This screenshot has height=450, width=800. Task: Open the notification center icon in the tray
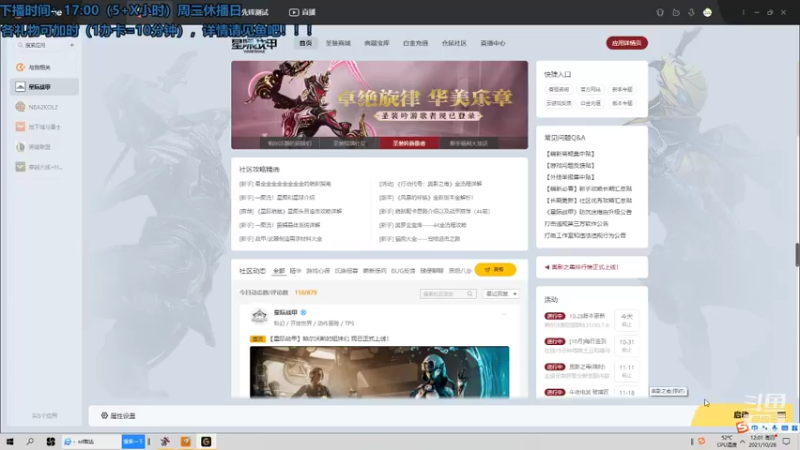787,441
